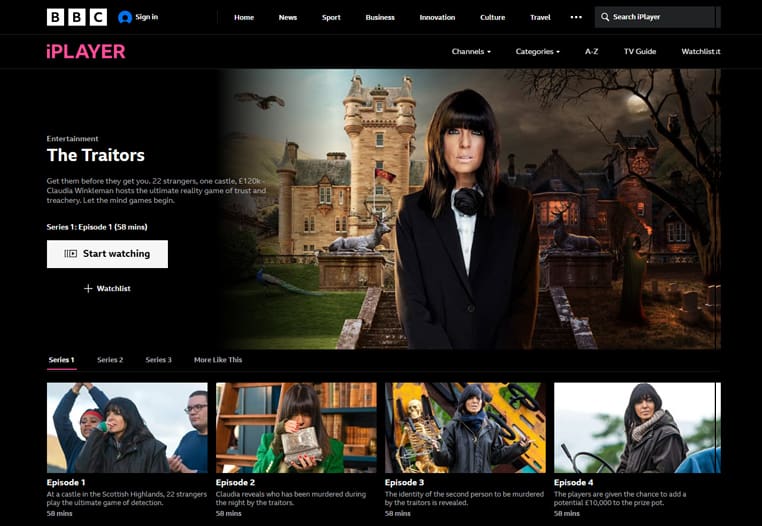Open the Episode 4 thumbnail
The height and width of the screenshot is (526, 762).
point(637,428)
